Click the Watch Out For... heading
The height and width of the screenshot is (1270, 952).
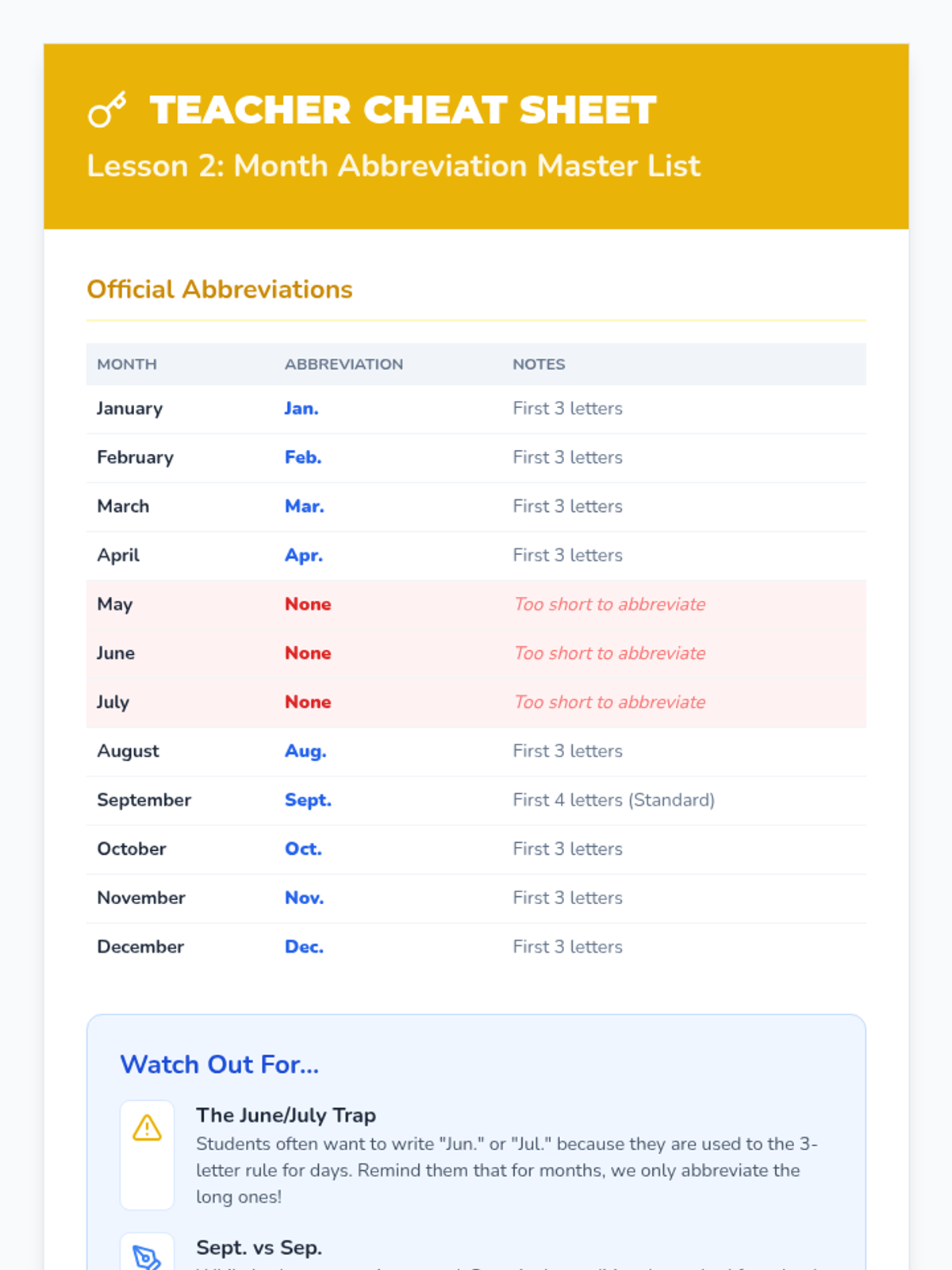click(220, 1064)
